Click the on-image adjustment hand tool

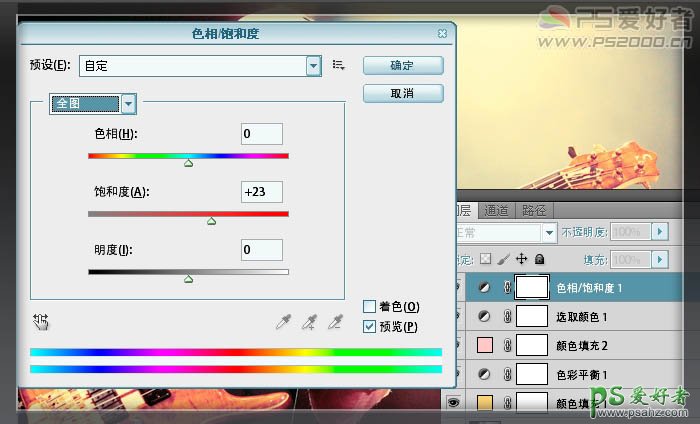point(41,321)
